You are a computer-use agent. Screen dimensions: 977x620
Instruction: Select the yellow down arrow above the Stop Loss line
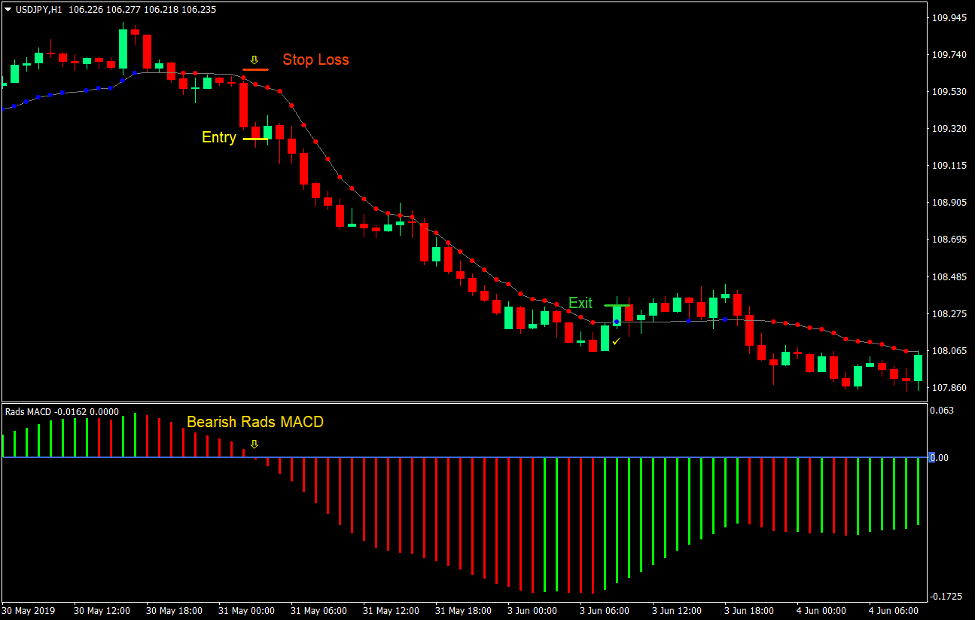pos(254,58)
